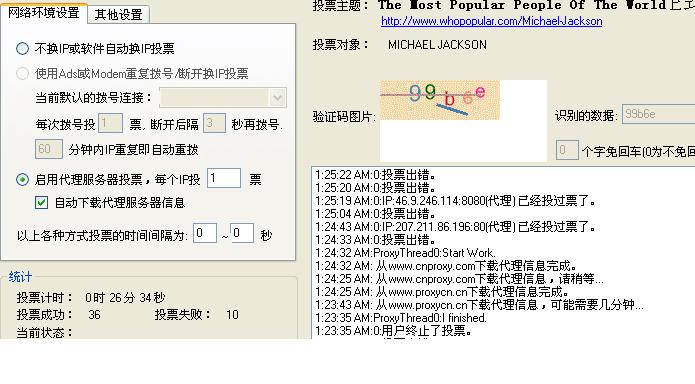
Task: Switch to the 其他设置 tab
Action: 118,15
